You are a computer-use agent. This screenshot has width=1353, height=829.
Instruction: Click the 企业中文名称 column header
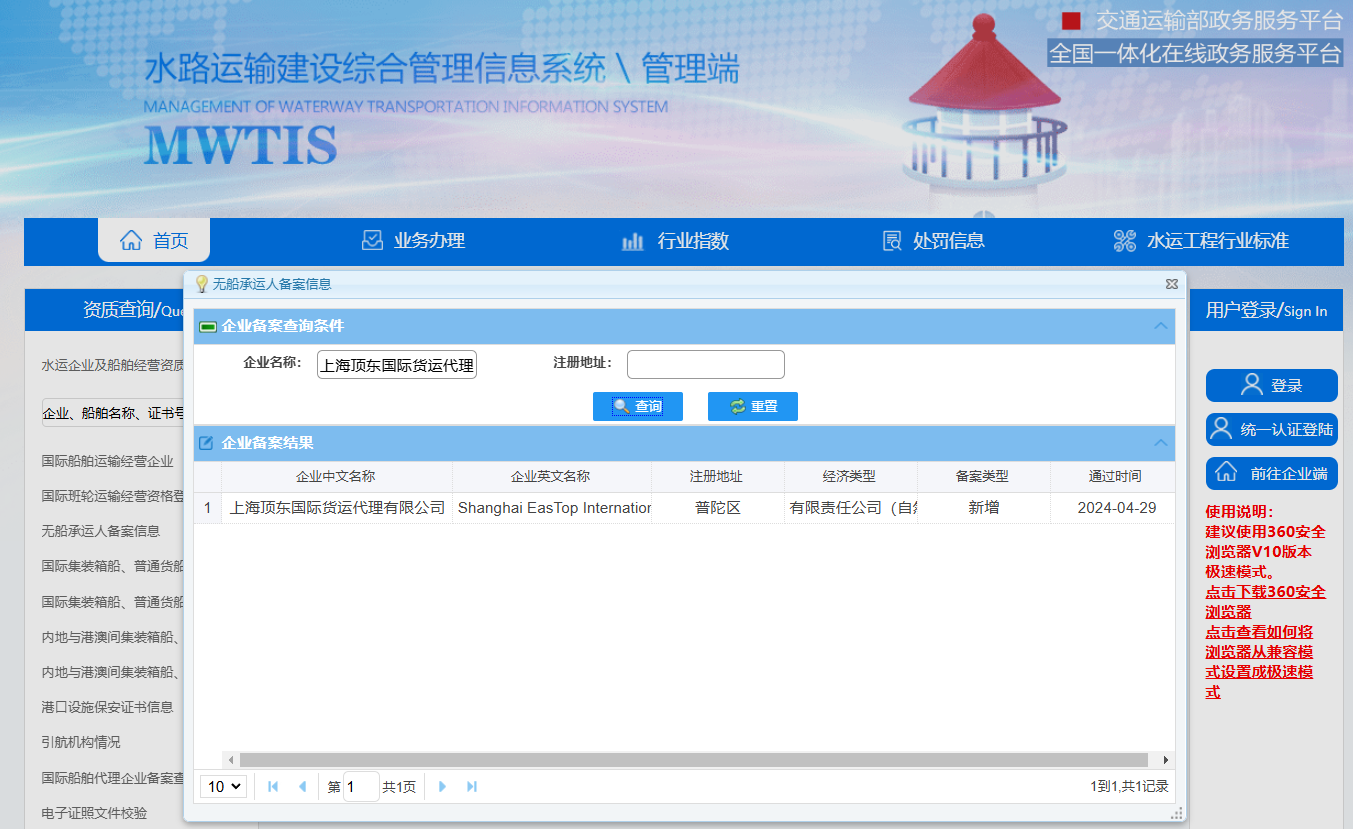tap(336, 477)
